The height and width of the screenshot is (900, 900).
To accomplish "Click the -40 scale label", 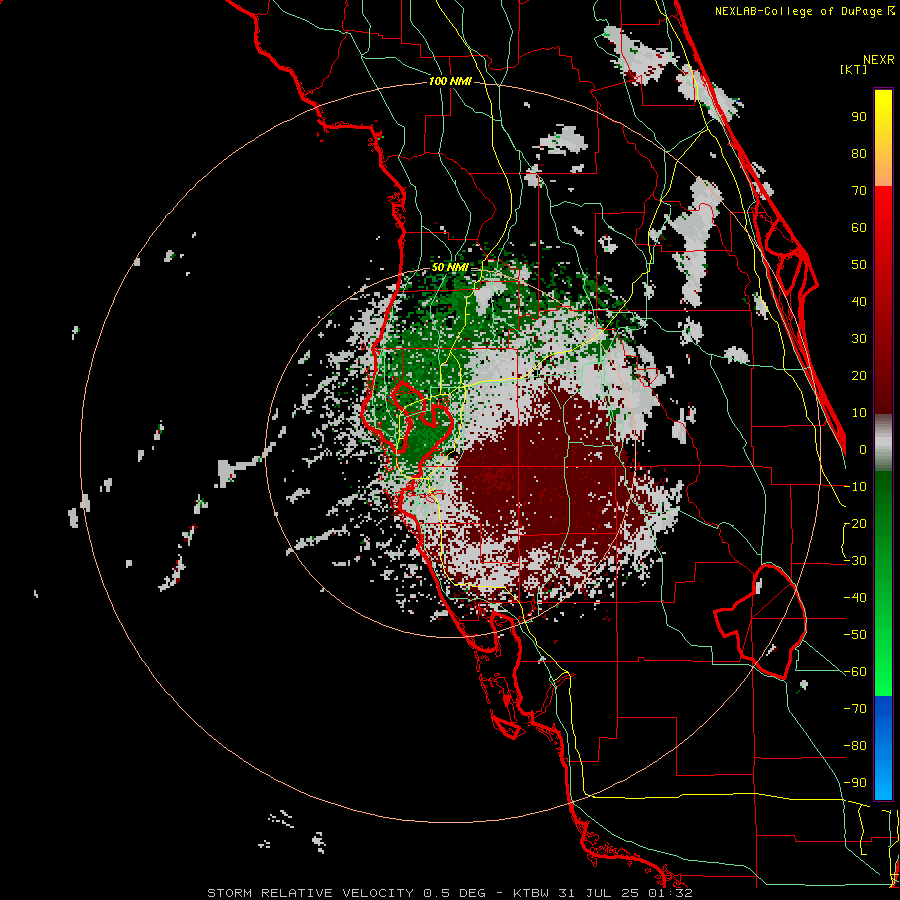I will (x=855, y=598).
